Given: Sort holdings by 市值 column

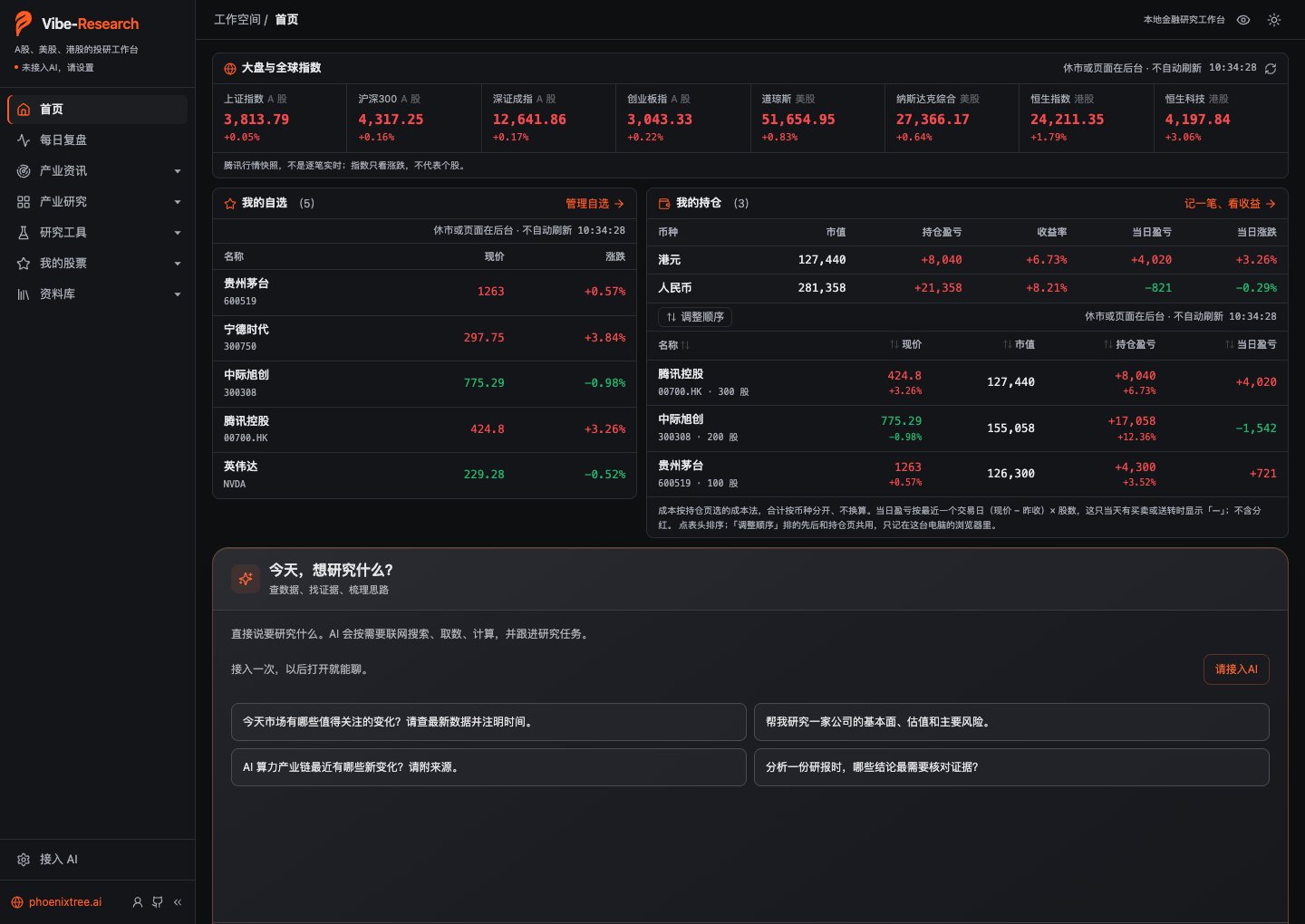Looking at the screenshot, I should click(x=1019, y=344).
